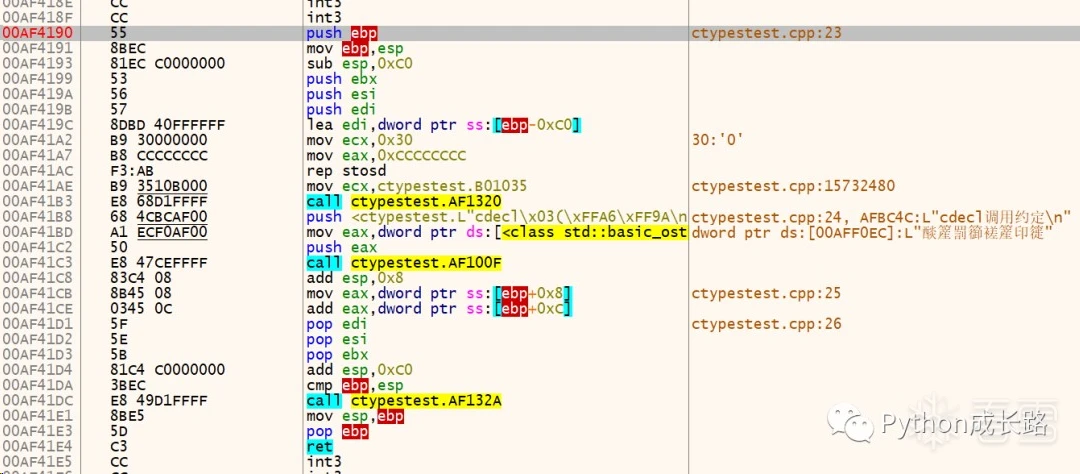Click the comment 'ctypestest.cpp:23'

(x=767, y=33)
